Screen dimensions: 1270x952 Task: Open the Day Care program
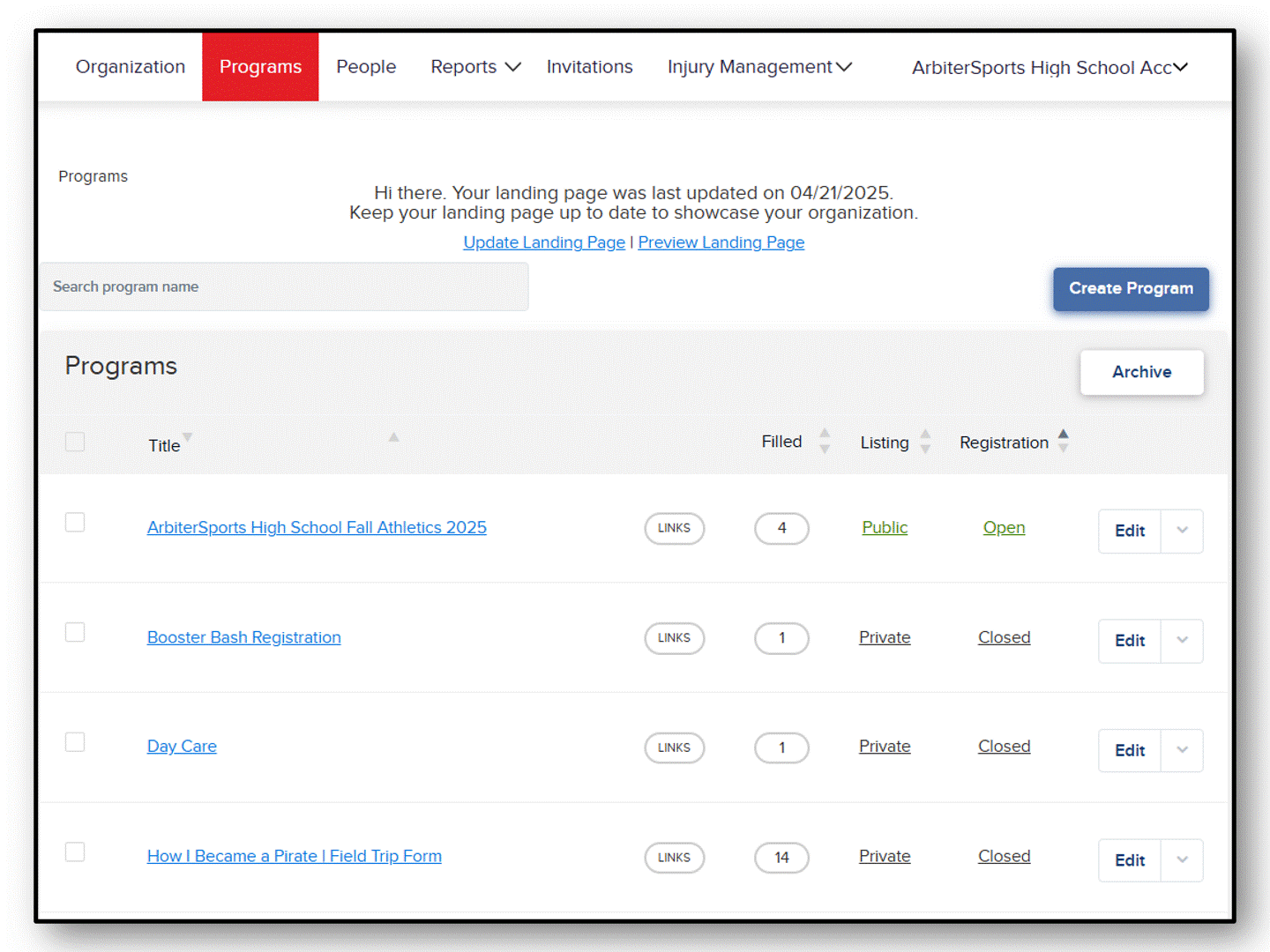pyautogui.click(x=182, y=747)
